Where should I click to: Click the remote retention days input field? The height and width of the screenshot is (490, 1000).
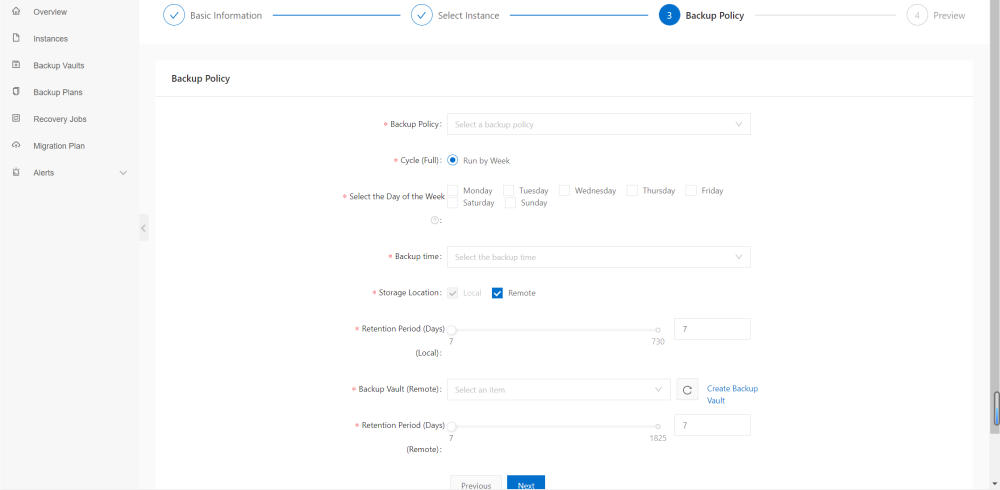712,425
